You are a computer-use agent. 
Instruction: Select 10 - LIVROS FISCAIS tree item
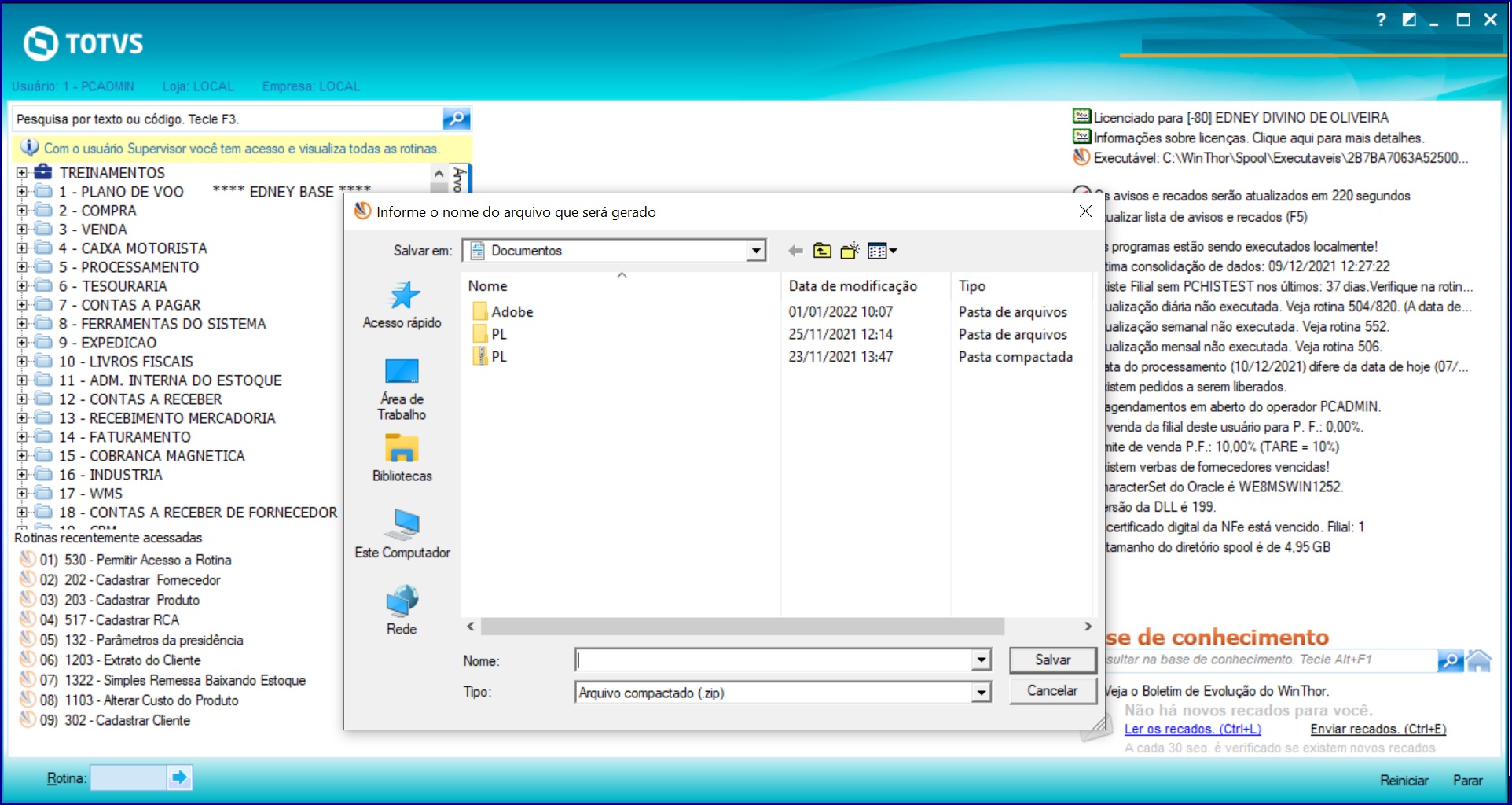tap(126, 362)
